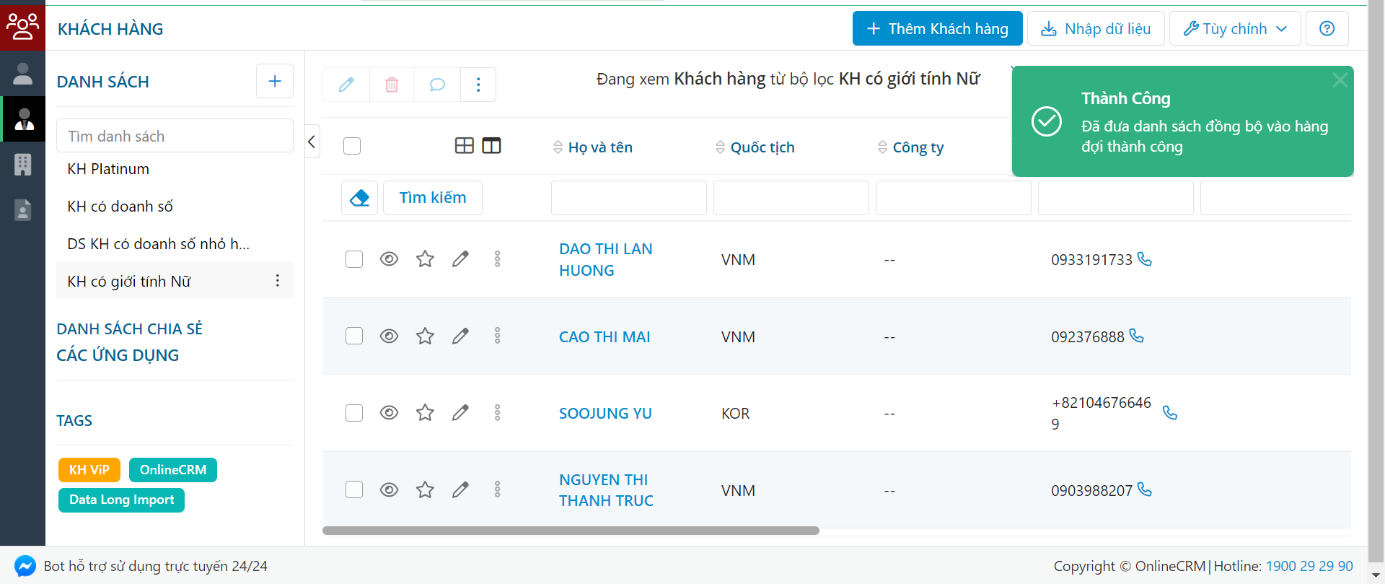
Task: Switch to grid view using the grid icon
Action: 464,145
